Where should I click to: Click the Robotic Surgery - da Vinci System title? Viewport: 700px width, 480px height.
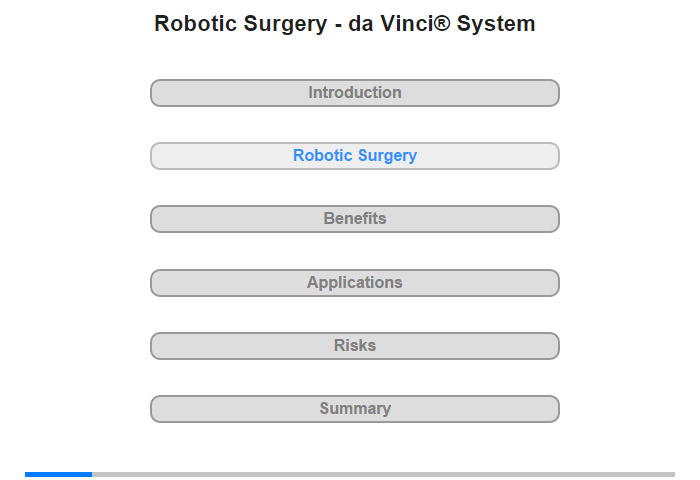tap(345, 24)
